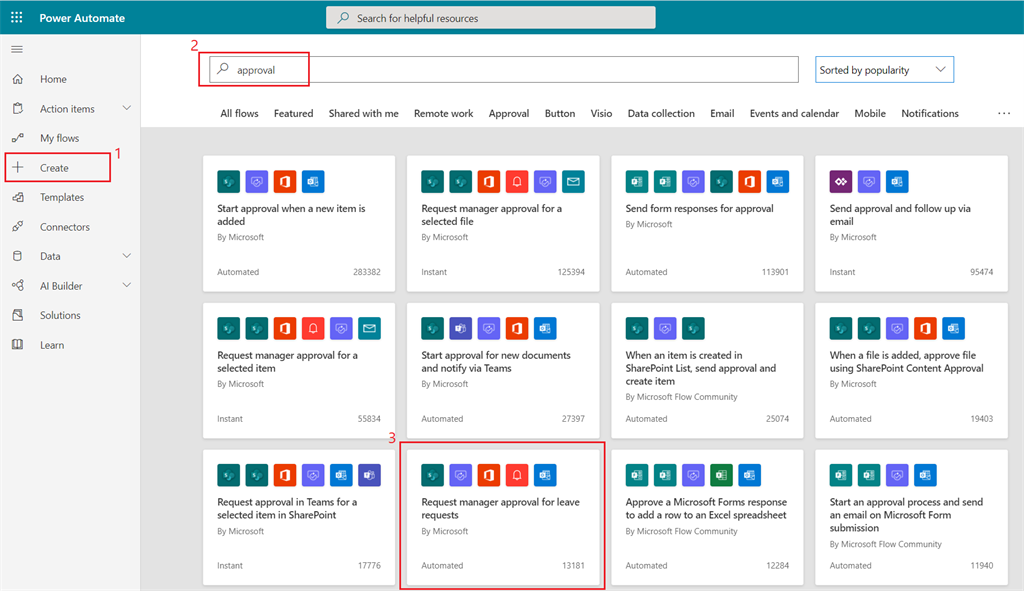Image resolution: width=1024 pixels, height=591 pixels.
Task: Expand the Action items chevron
Action: pos(127,108)
